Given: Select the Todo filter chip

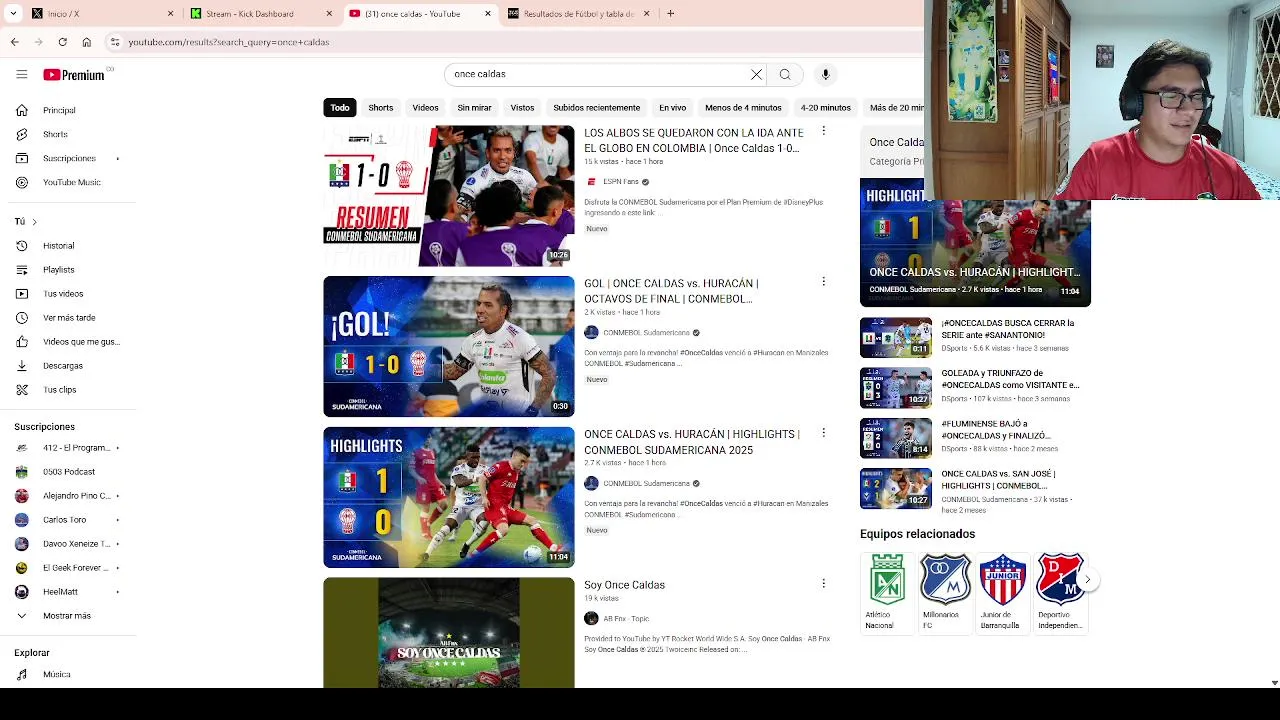Looking at the screenshot, I should 340,107.
